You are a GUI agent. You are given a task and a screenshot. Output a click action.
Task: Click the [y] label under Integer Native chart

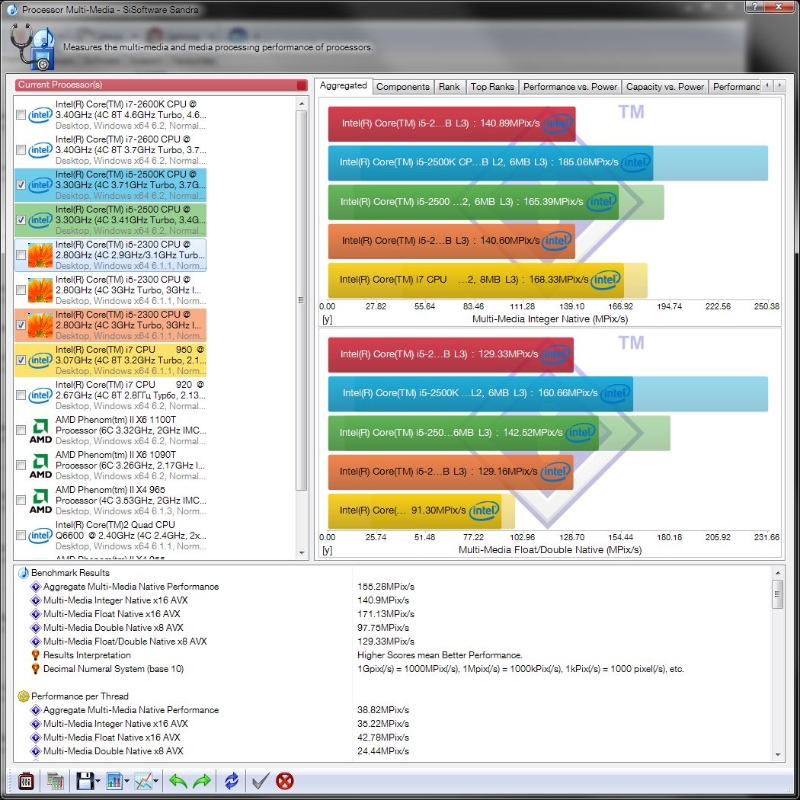[x=328, y=320]
